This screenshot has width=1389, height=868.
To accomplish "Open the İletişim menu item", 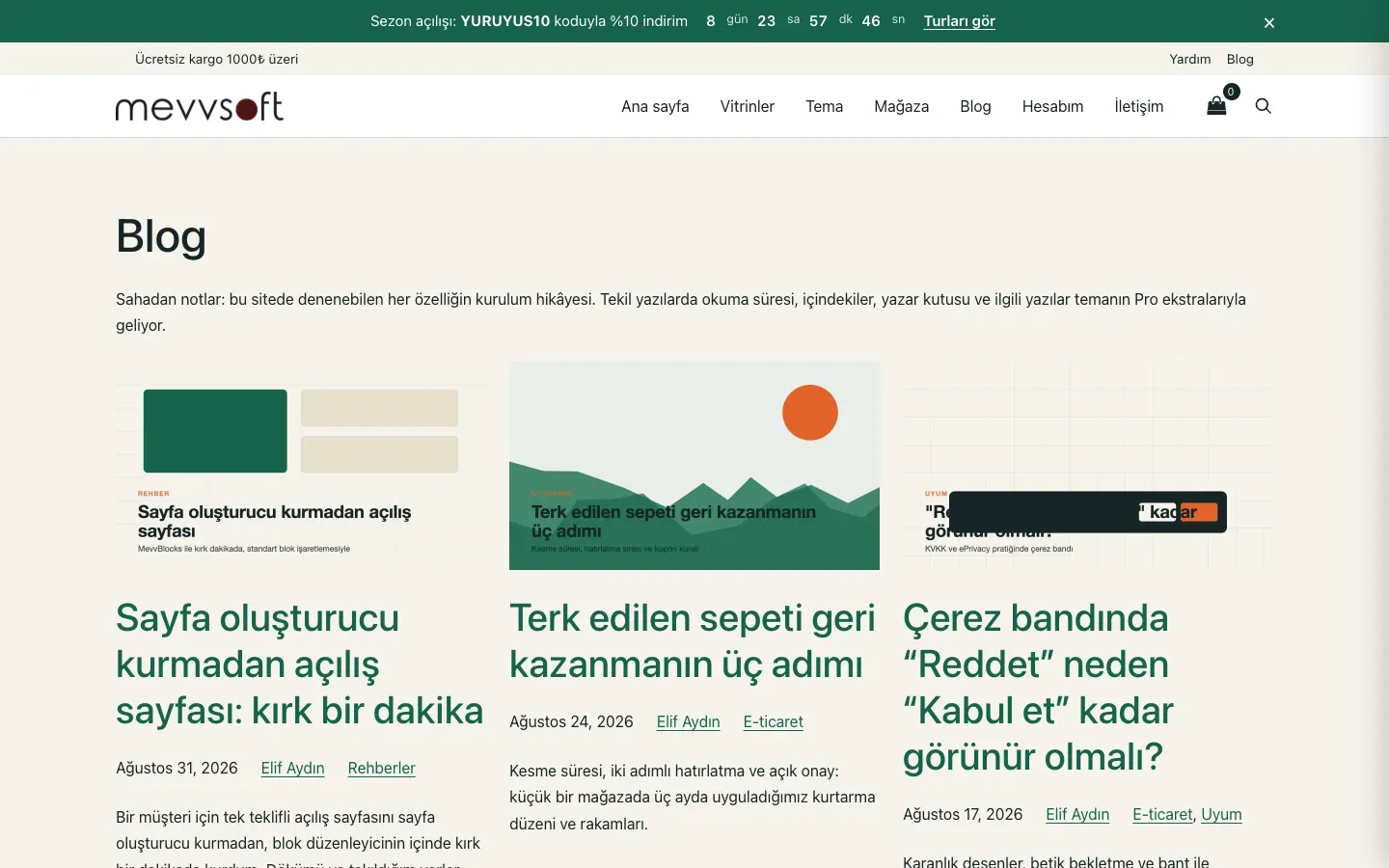I will (x=1139, y=106).
